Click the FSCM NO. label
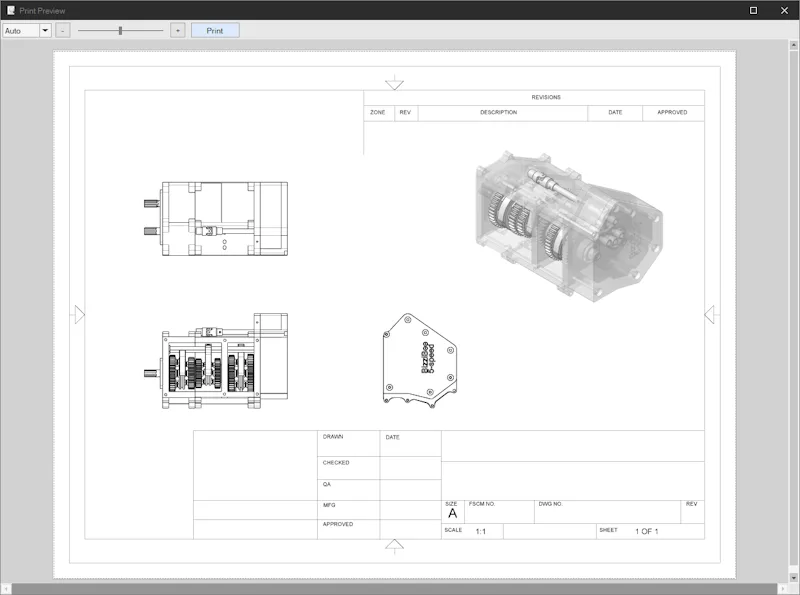800x595 pixels. click(482, 504)
